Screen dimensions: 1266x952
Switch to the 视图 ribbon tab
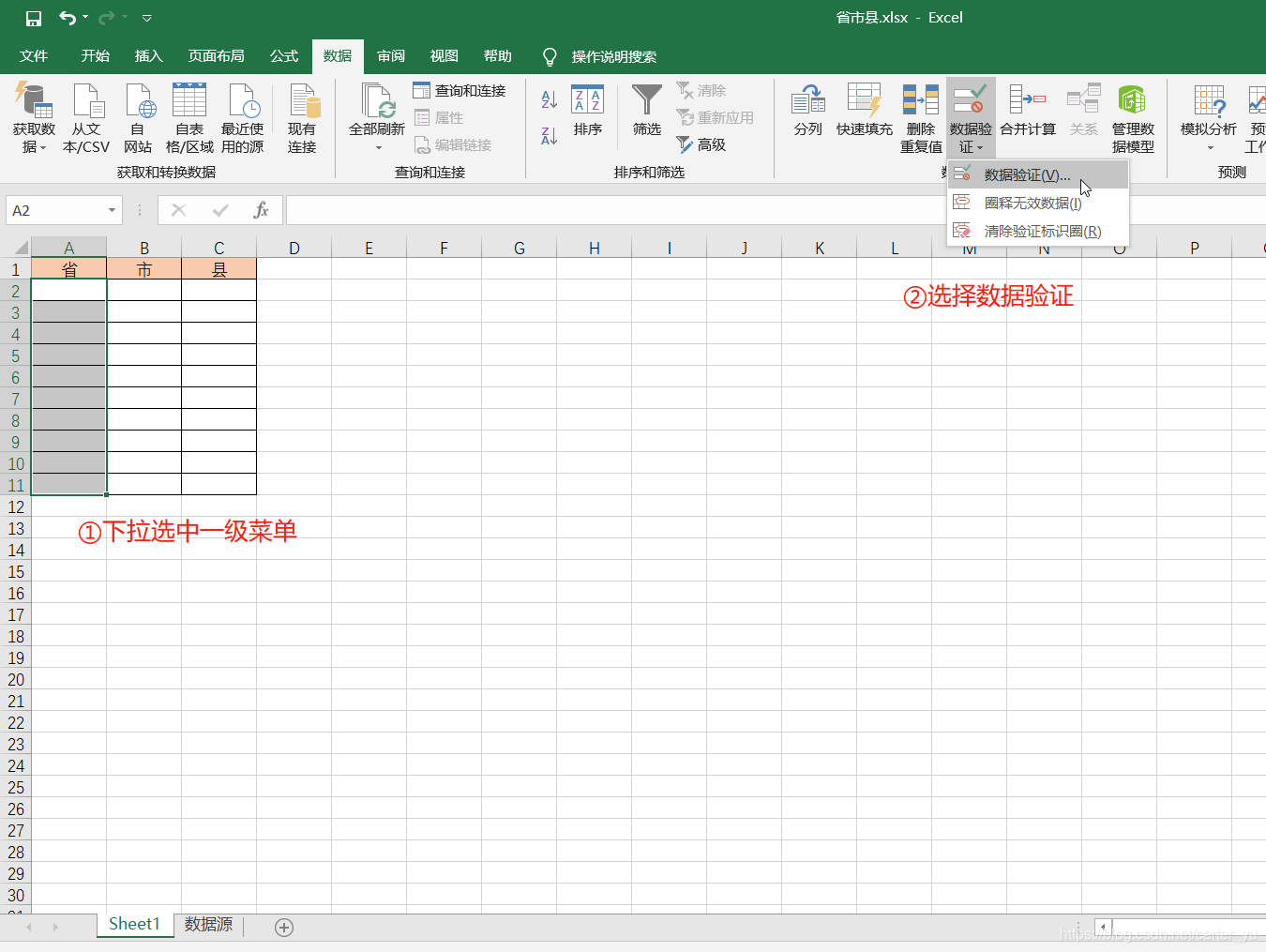(445, 56)
